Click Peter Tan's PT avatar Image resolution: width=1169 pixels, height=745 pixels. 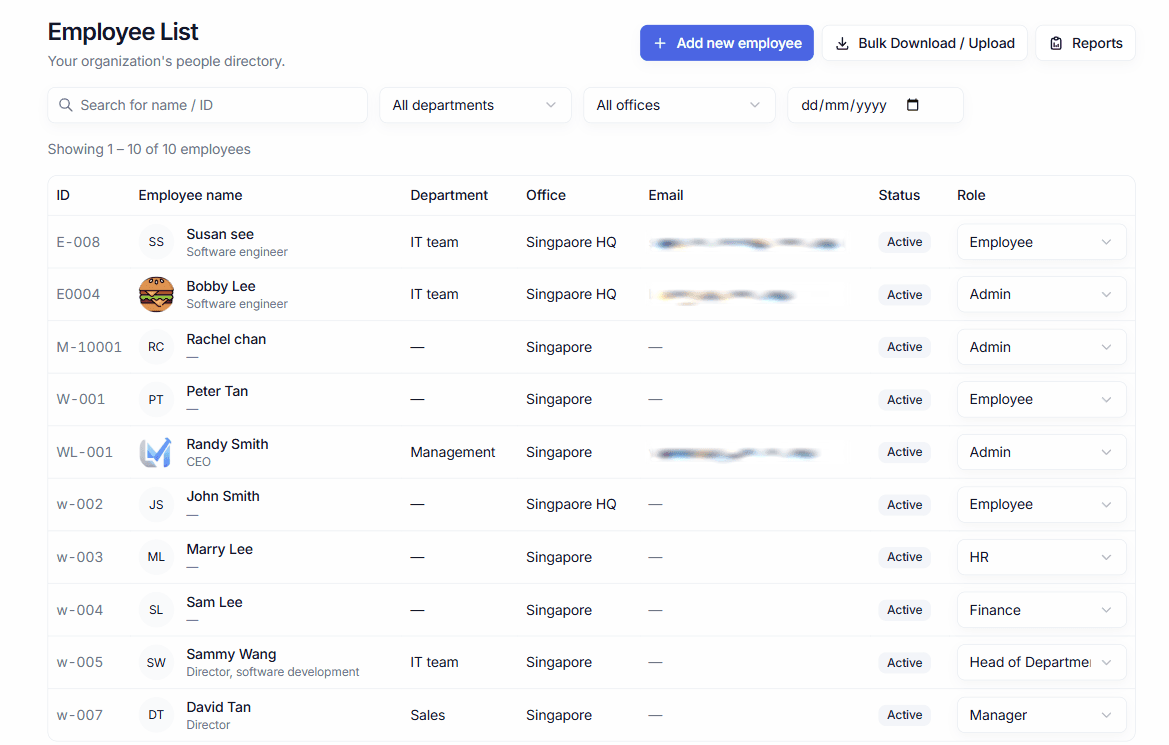click(x=156, y=399)
